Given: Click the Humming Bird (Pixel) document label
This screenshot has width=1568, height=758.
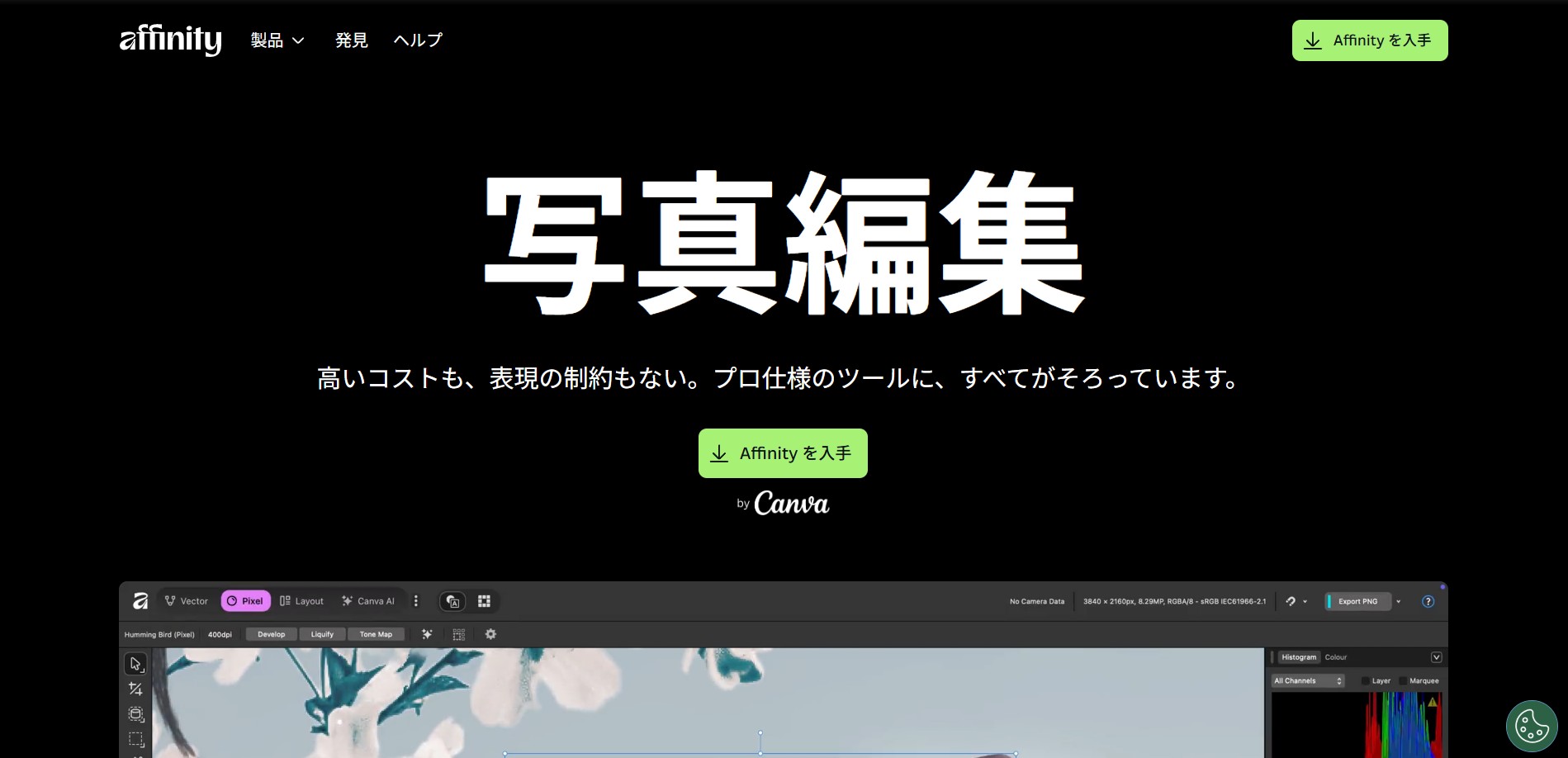Looking at the screenshot, I should [159, 634].
